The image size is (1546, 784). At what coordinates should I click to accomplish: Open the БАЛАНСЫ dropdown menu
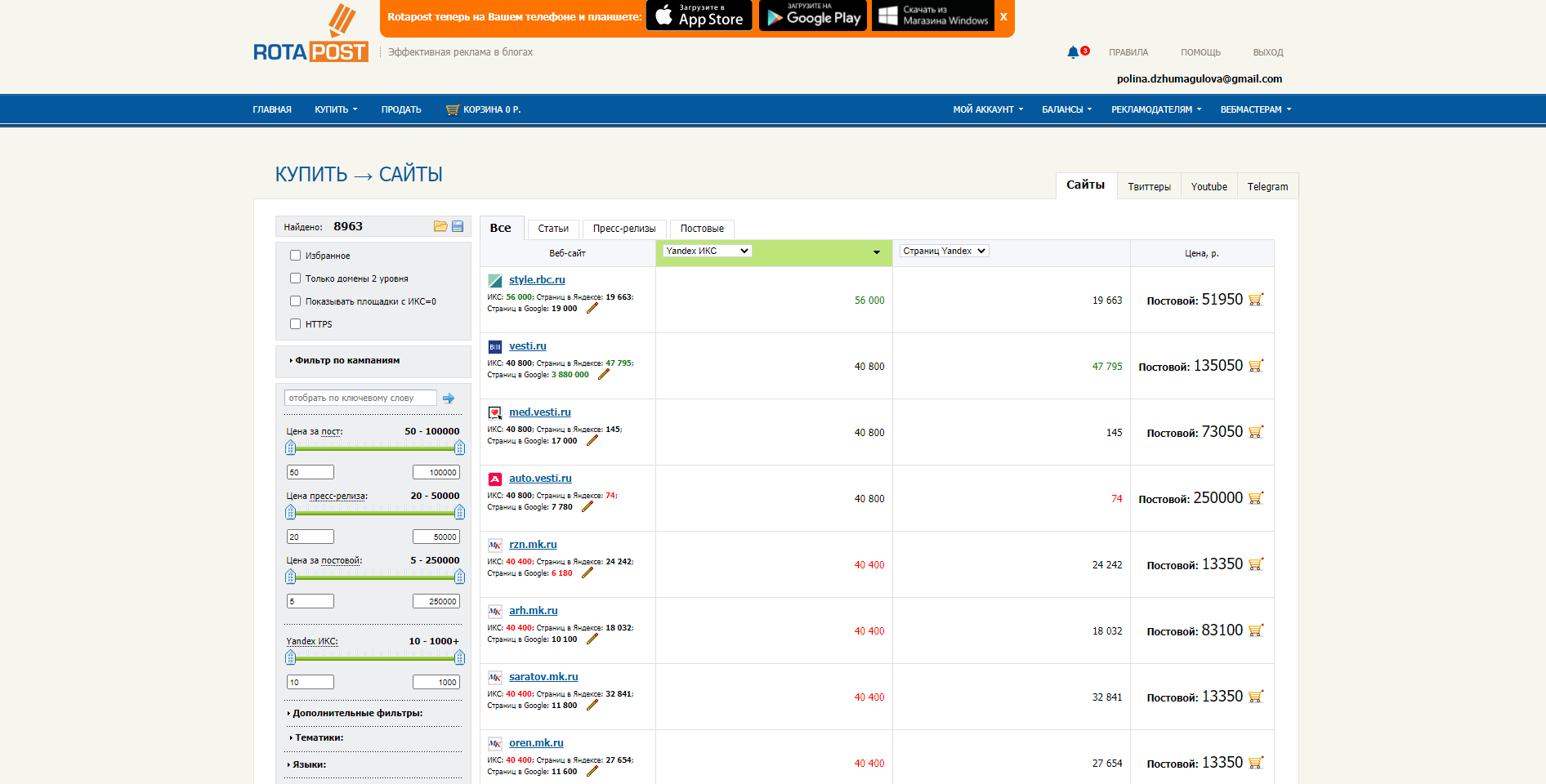pyautogui.click(x=1066, y=109)
